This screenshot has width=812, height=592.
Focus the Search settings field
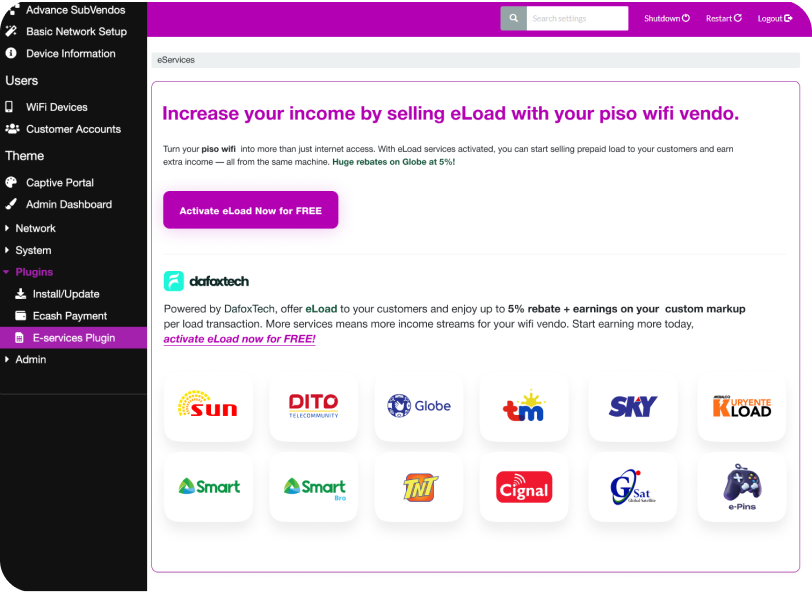coord(577,18)
